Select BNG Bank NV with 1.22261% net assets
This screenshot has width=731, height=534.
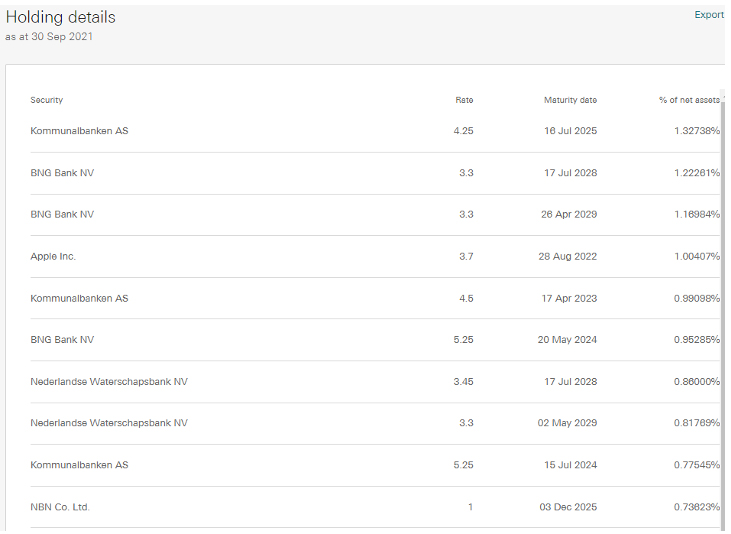62,173
